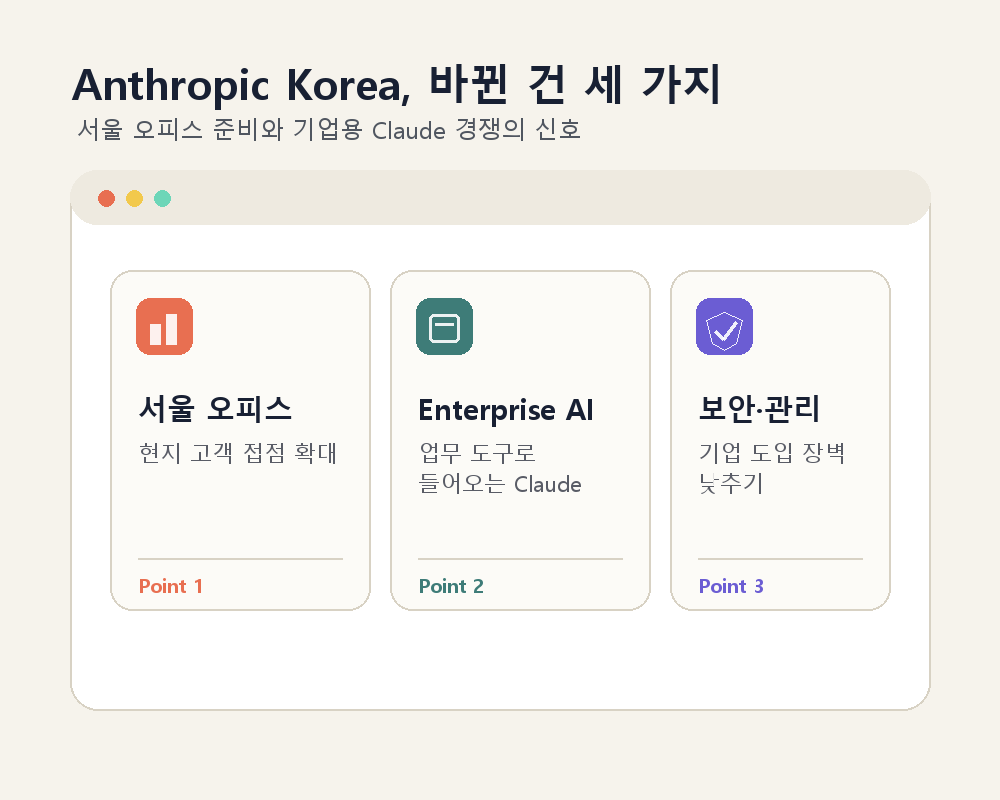The width and height of the screenshot is (1000, 800).
Task: Click the red window dot
Action: 107,198
